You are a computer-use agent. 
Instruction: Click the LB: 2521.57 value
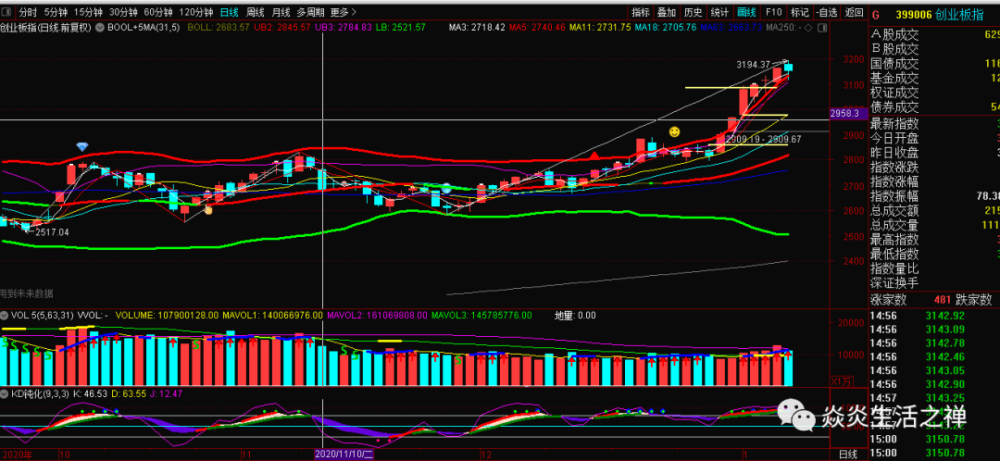[401, 27]
